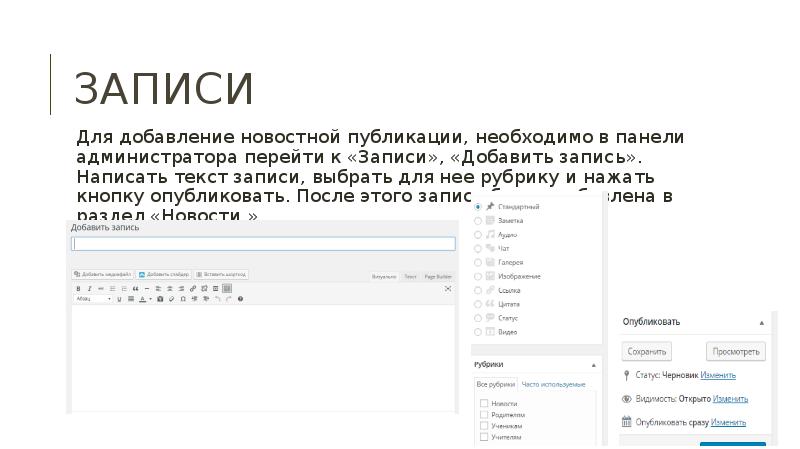Image resolution: width=800 pixels, height=449 pixels.
Task: Insert link with chain icon
Action: [x=192, y=288]
